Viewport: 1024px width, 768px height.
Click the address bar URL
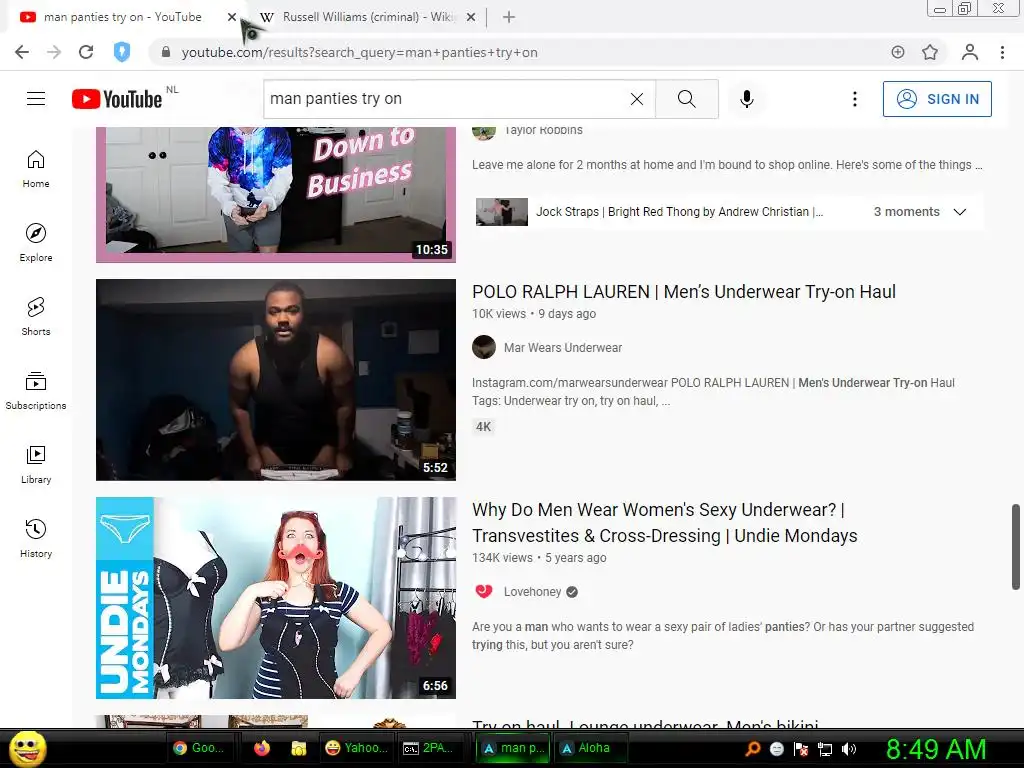click(359, 52)
